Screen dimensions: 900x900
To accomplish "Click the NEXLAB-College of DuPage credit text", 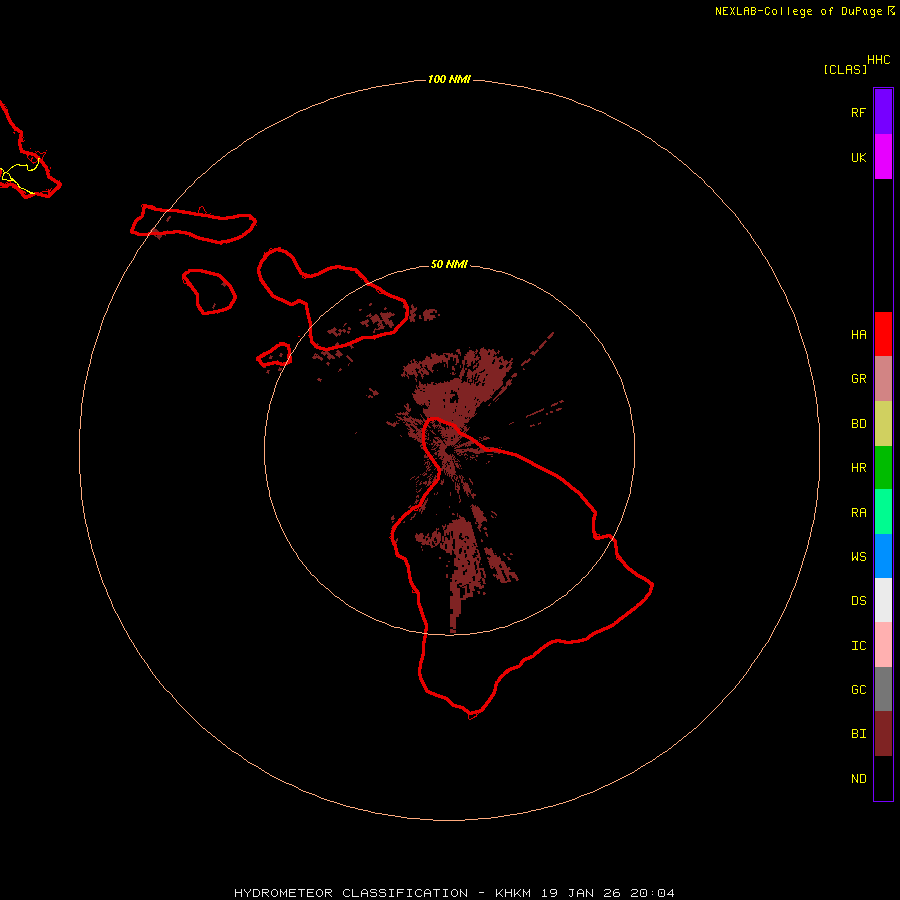I will 798,11.
